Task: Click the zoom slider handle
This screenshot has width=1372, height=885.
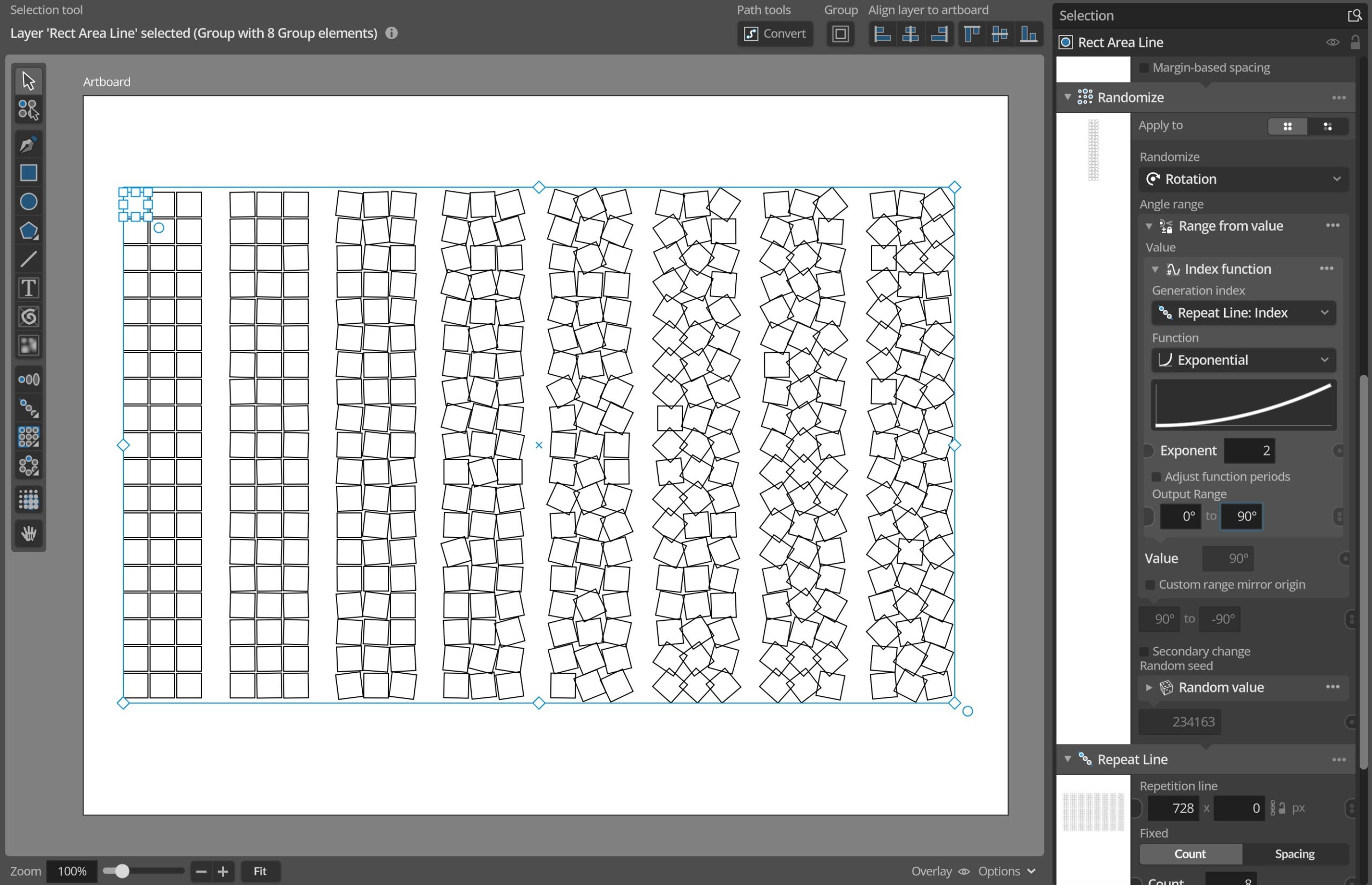Action: tap(122, 871)
